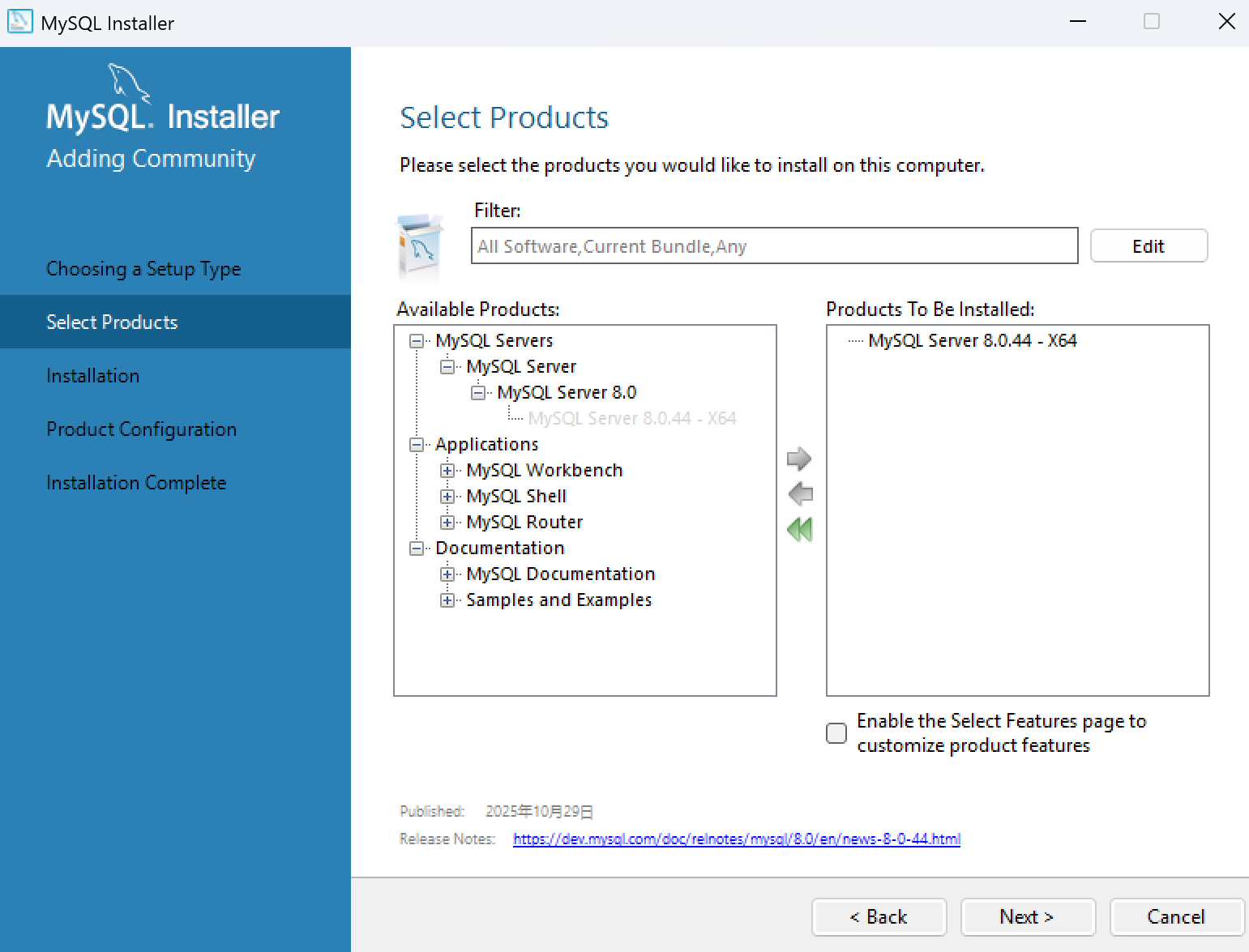Image resolution: width=1249 pixels, height=952 pixels.
Task: Select the Documentation tree label
Action: 500,549
